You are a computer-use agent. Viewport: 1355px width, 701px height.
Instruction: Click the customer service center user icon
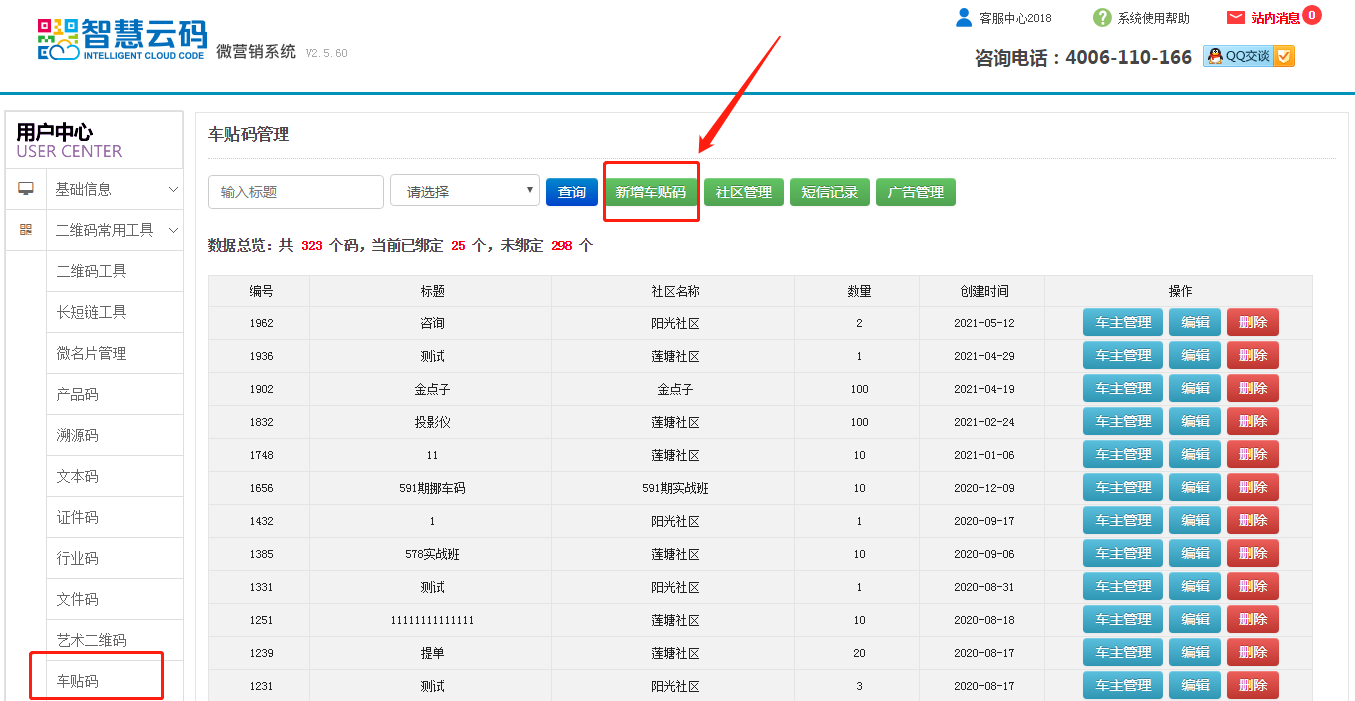click(x=964, y=17)
